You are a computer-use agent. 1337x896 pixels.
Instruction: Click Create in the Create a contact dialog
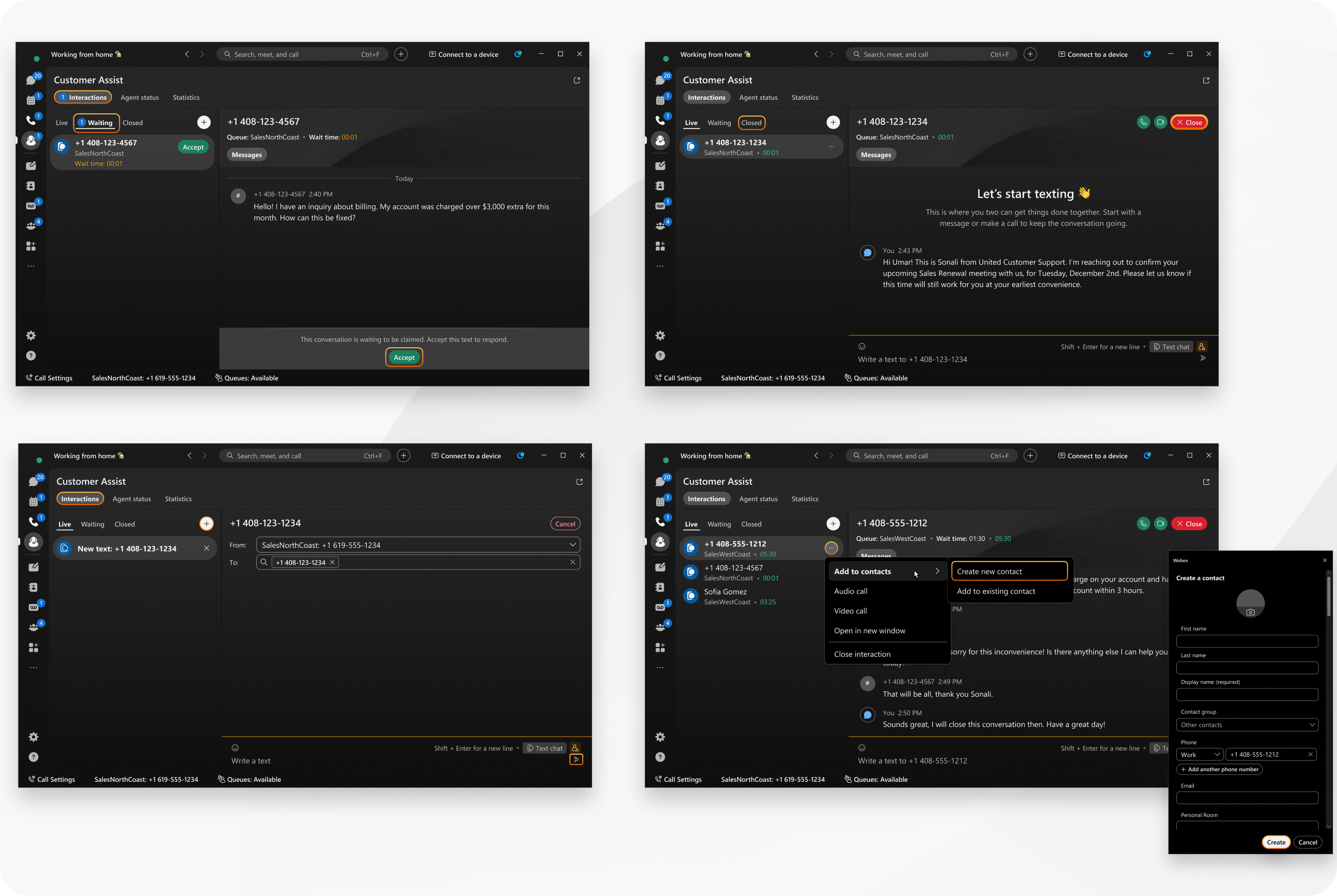pos(1276,842)
